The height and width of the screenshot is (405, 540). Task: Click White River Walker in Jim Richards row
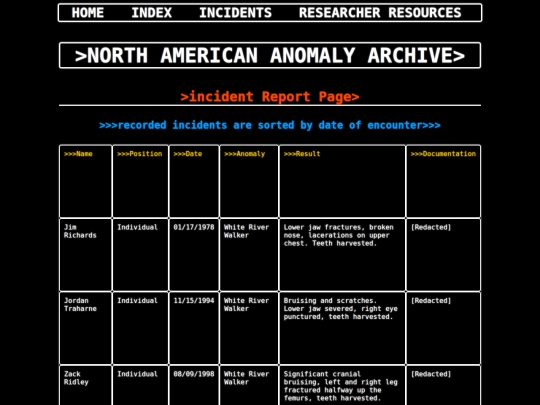[x=246, y=231]
